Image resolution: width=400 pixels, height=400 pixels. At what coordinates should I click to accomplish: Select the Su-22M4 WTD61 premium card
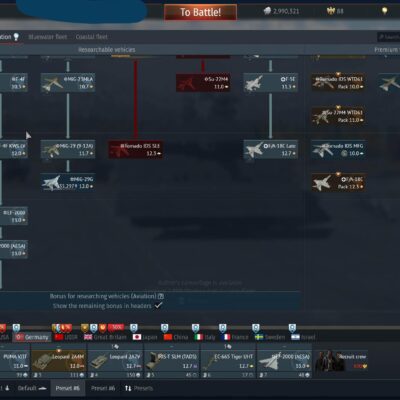pos(338,116)
